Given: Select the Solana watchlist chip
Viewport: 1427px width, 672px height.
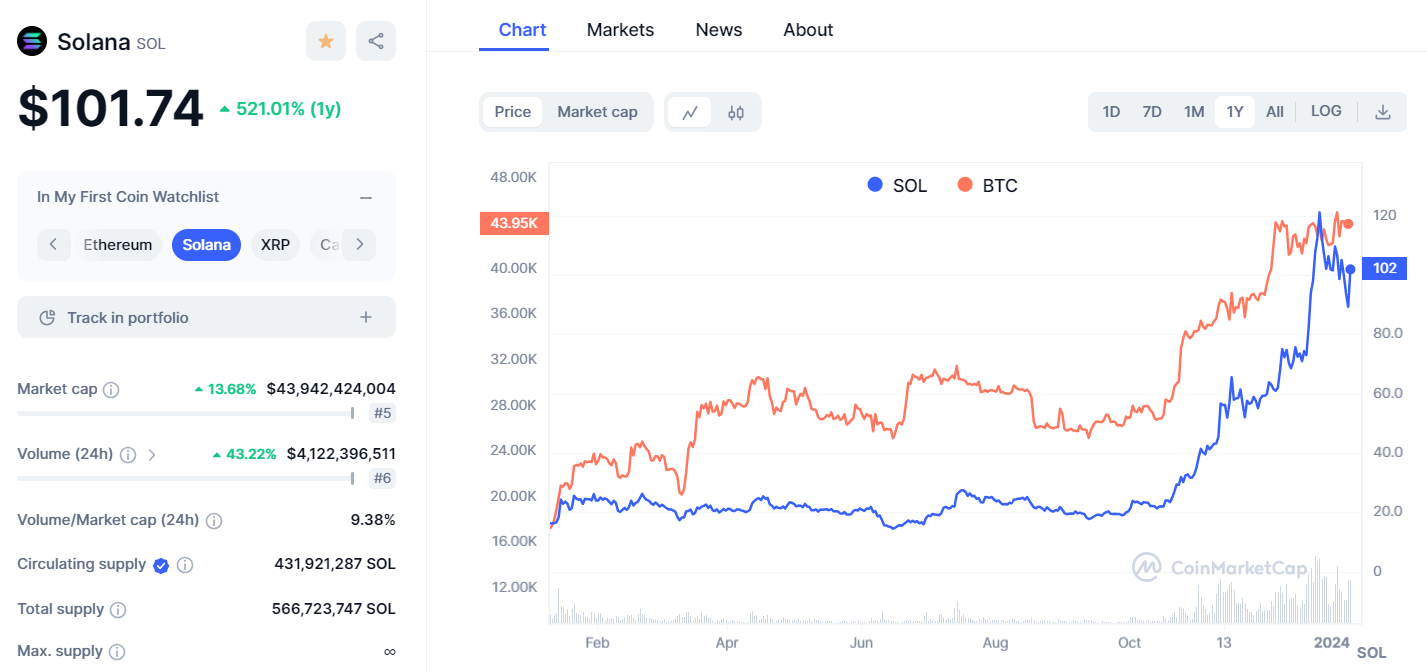Looking at the screenshot, I should coord(206,245).
